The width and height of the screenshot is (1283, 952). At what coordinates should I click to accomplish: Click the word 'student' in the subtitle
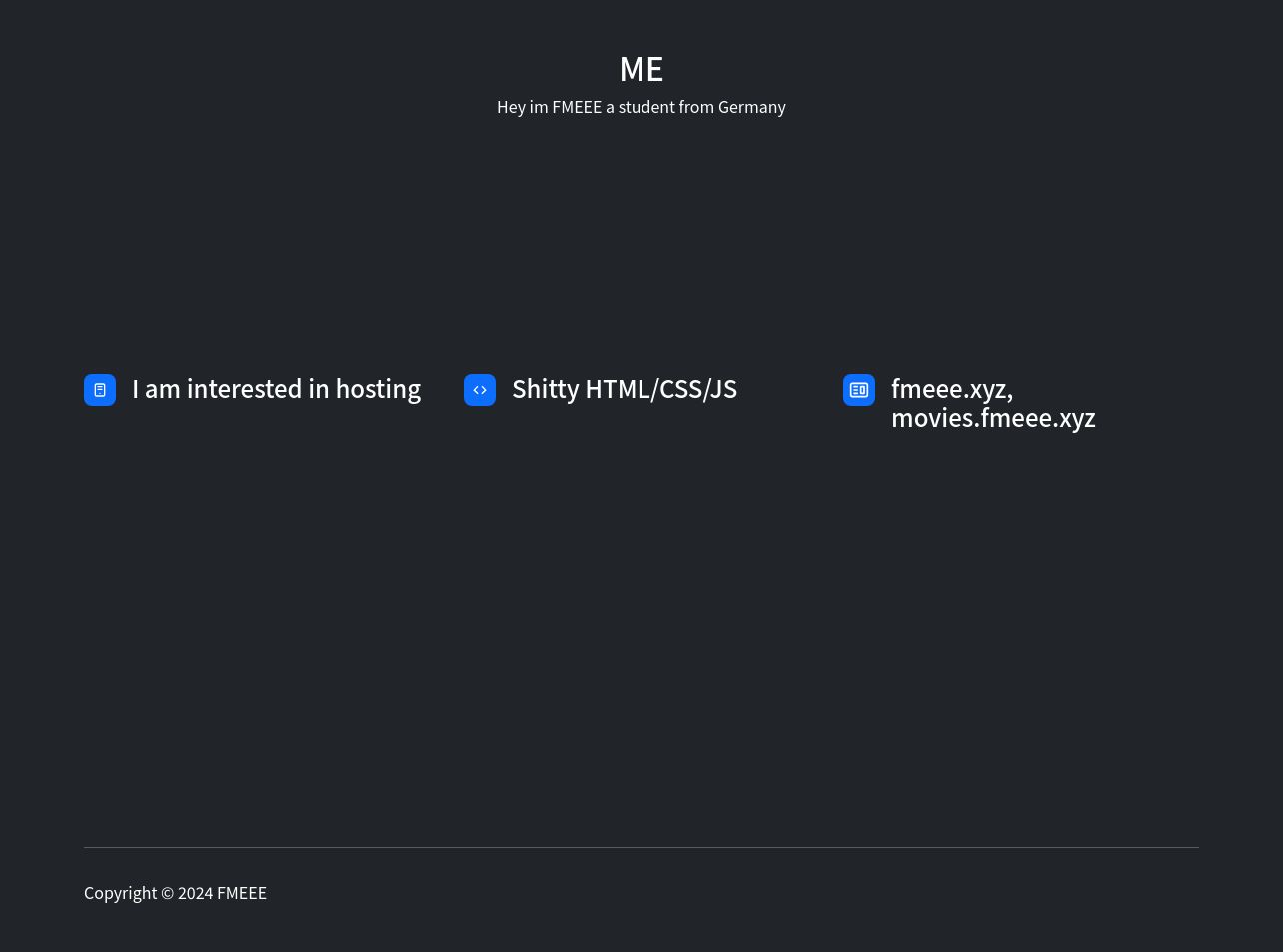tap(645, 107)
